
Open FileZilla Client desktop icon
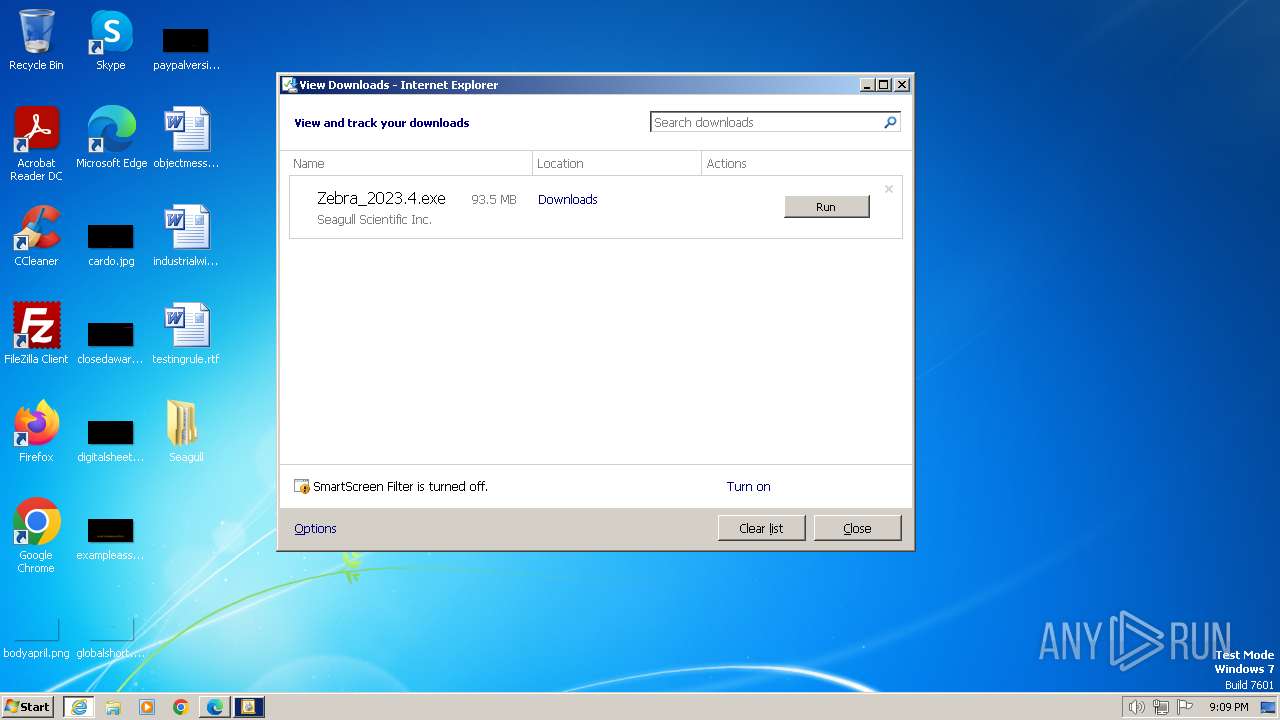point(36,333)
